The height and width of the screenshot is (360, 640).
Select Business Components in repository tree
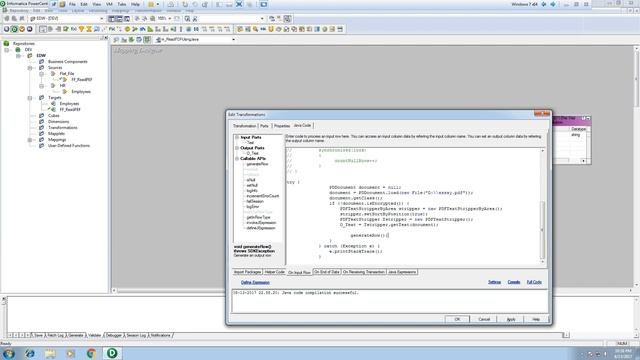pyautogui.click(x=68, y=62)
